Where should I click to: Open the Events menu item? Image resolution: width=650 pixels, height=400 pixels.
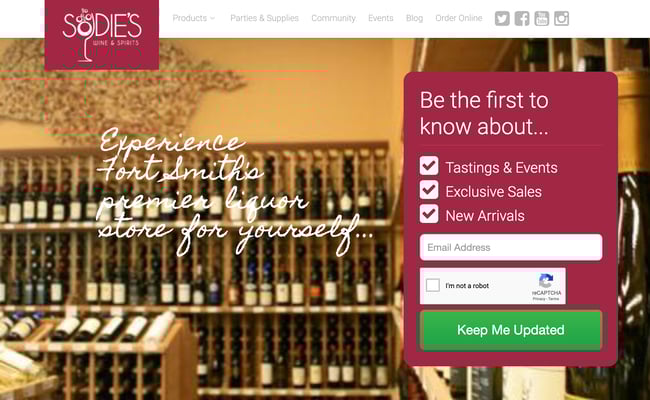(381, 18)
